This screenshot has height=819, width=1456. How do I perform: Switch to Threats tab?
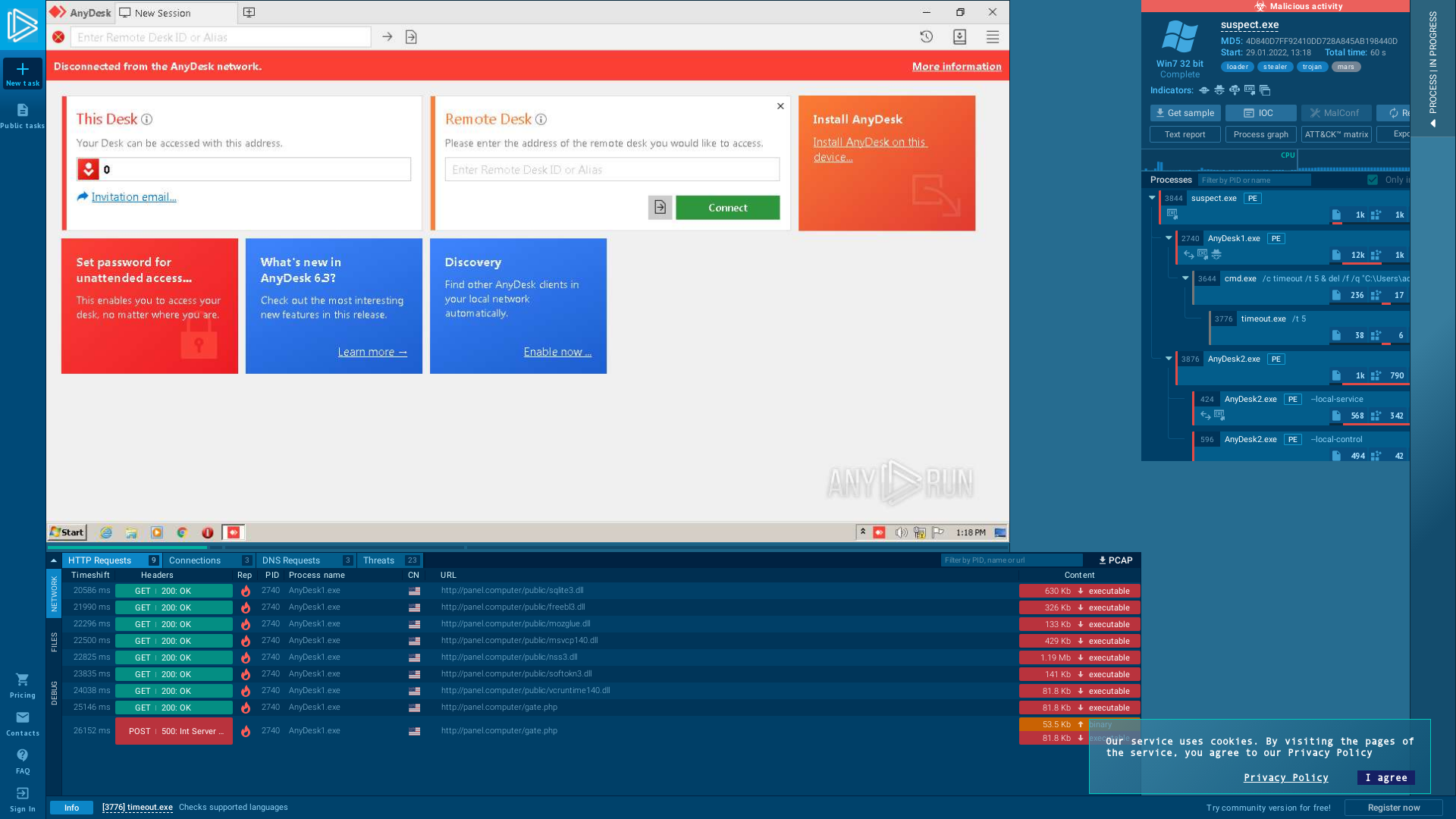pos(390,560)
